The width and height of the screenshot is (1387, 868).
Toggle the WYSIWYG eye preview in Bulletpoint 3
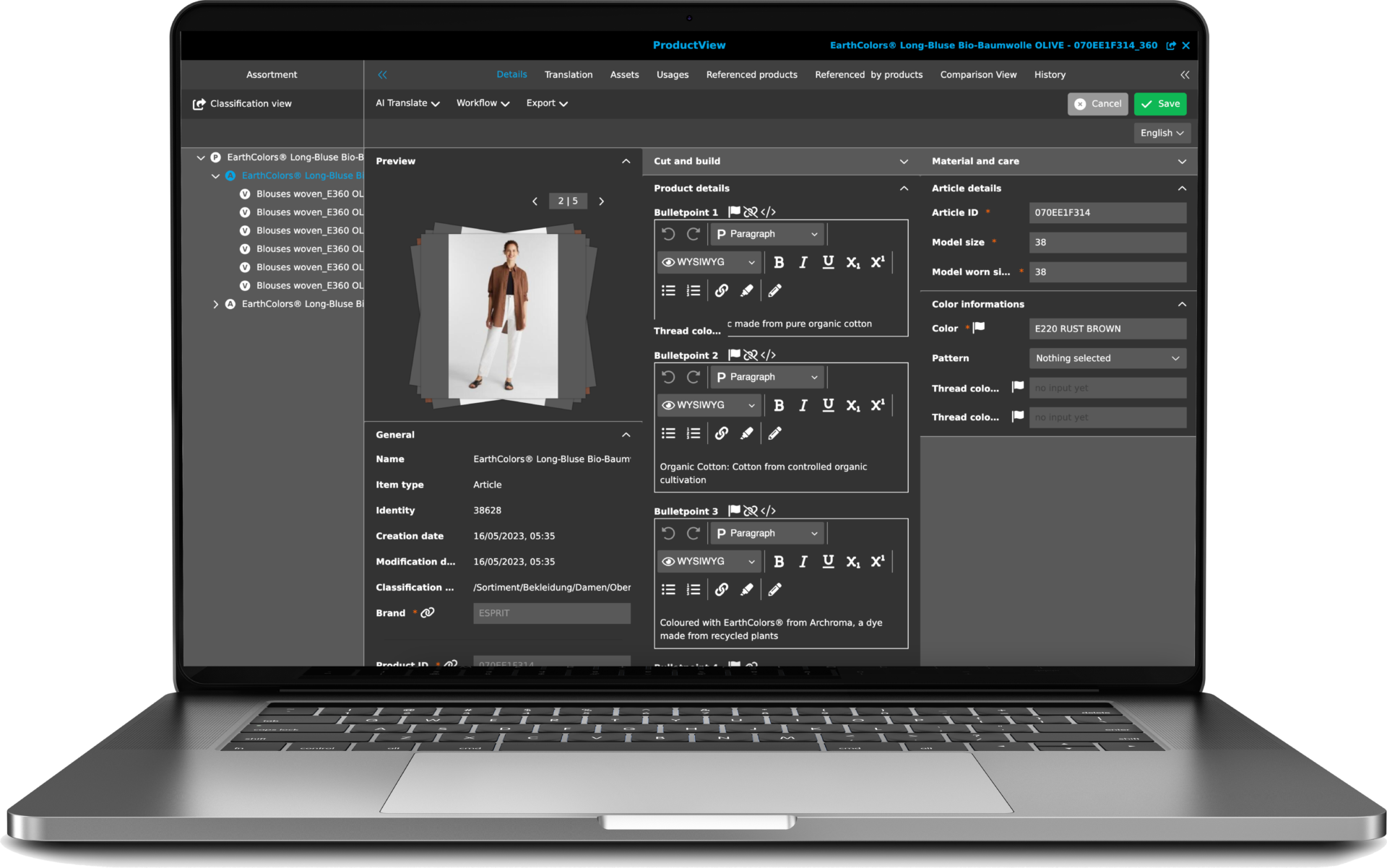point(667,561)
